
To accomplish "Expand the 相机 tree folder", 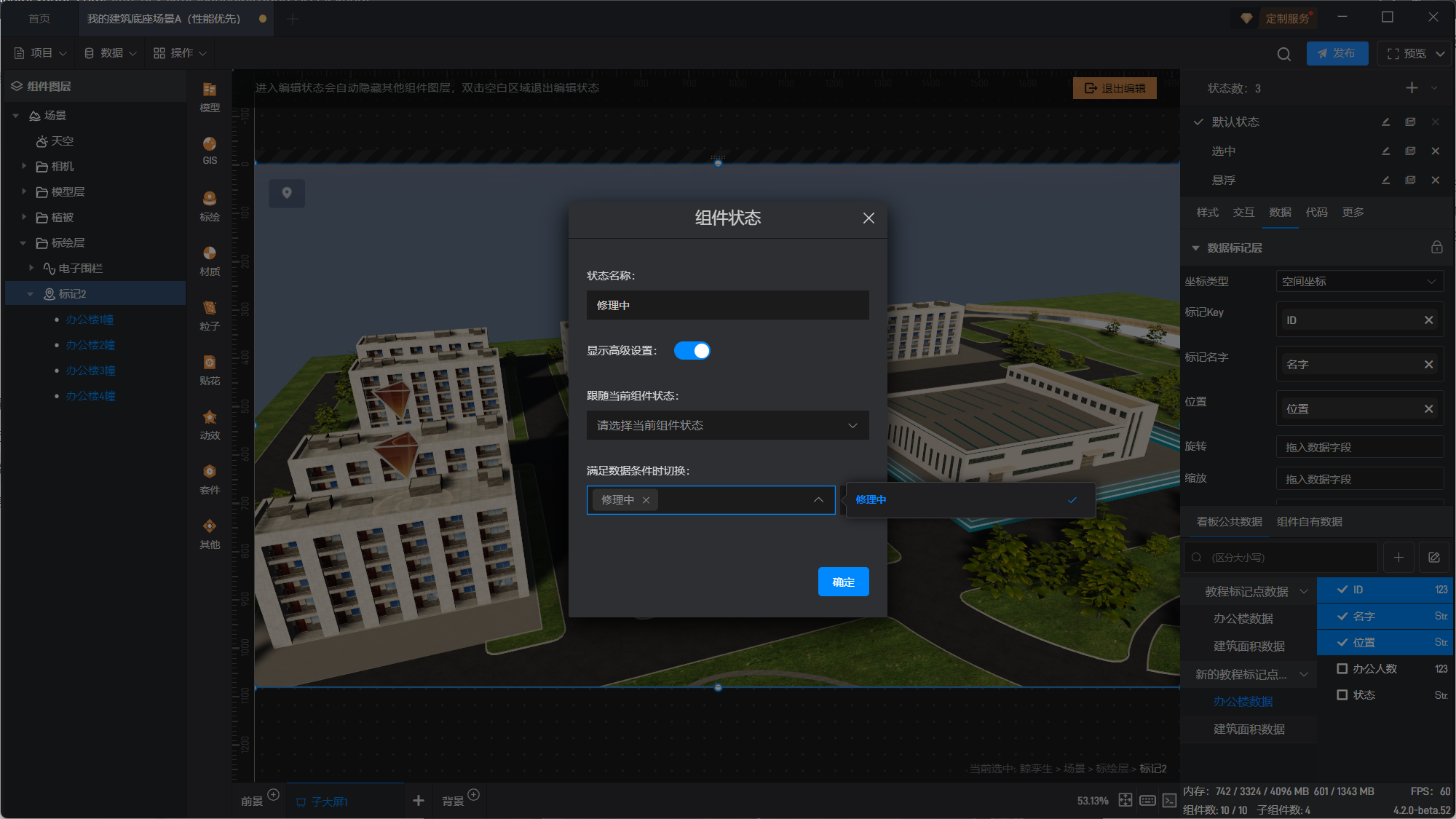I will pos(24,166).
